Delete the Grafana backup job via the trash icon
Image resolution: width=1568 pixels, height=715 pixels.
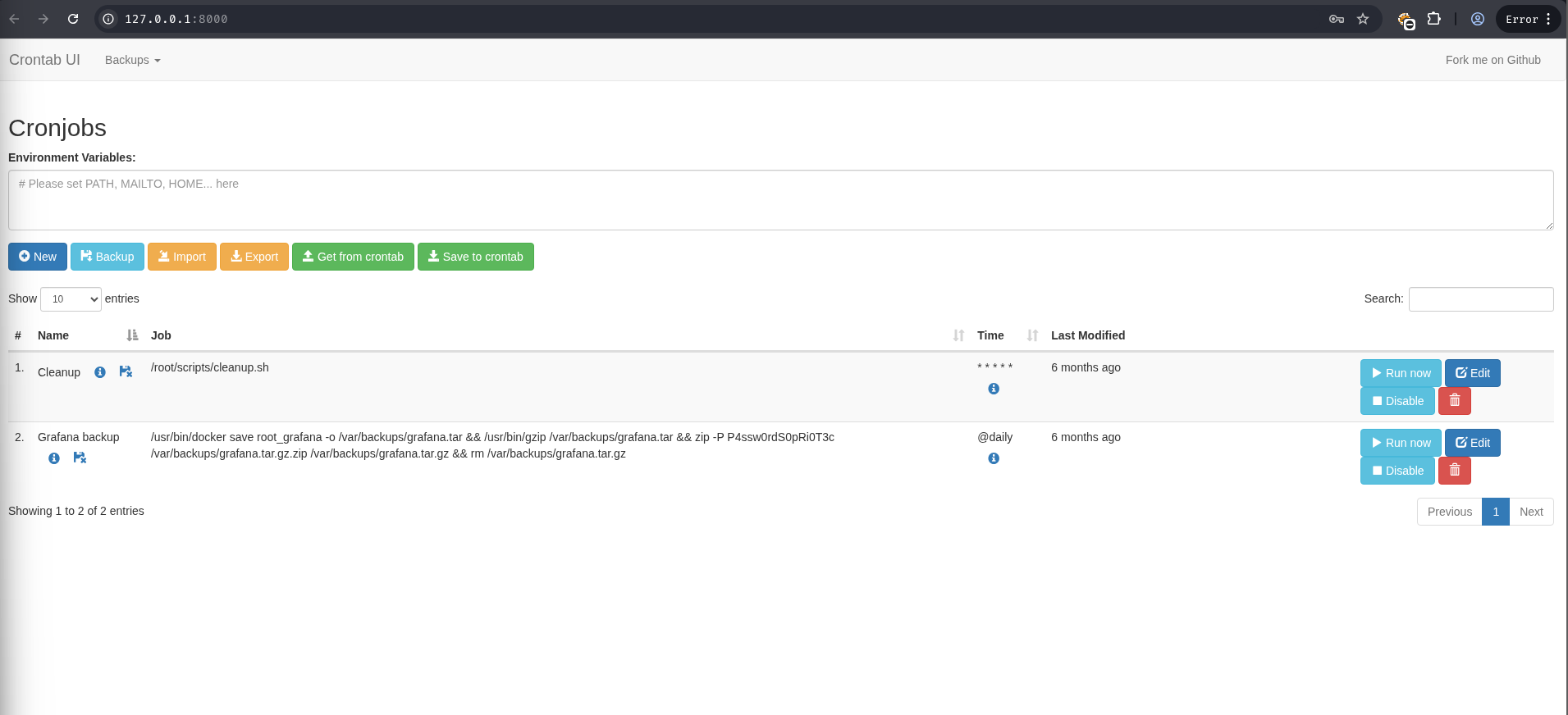point(1454,471)
